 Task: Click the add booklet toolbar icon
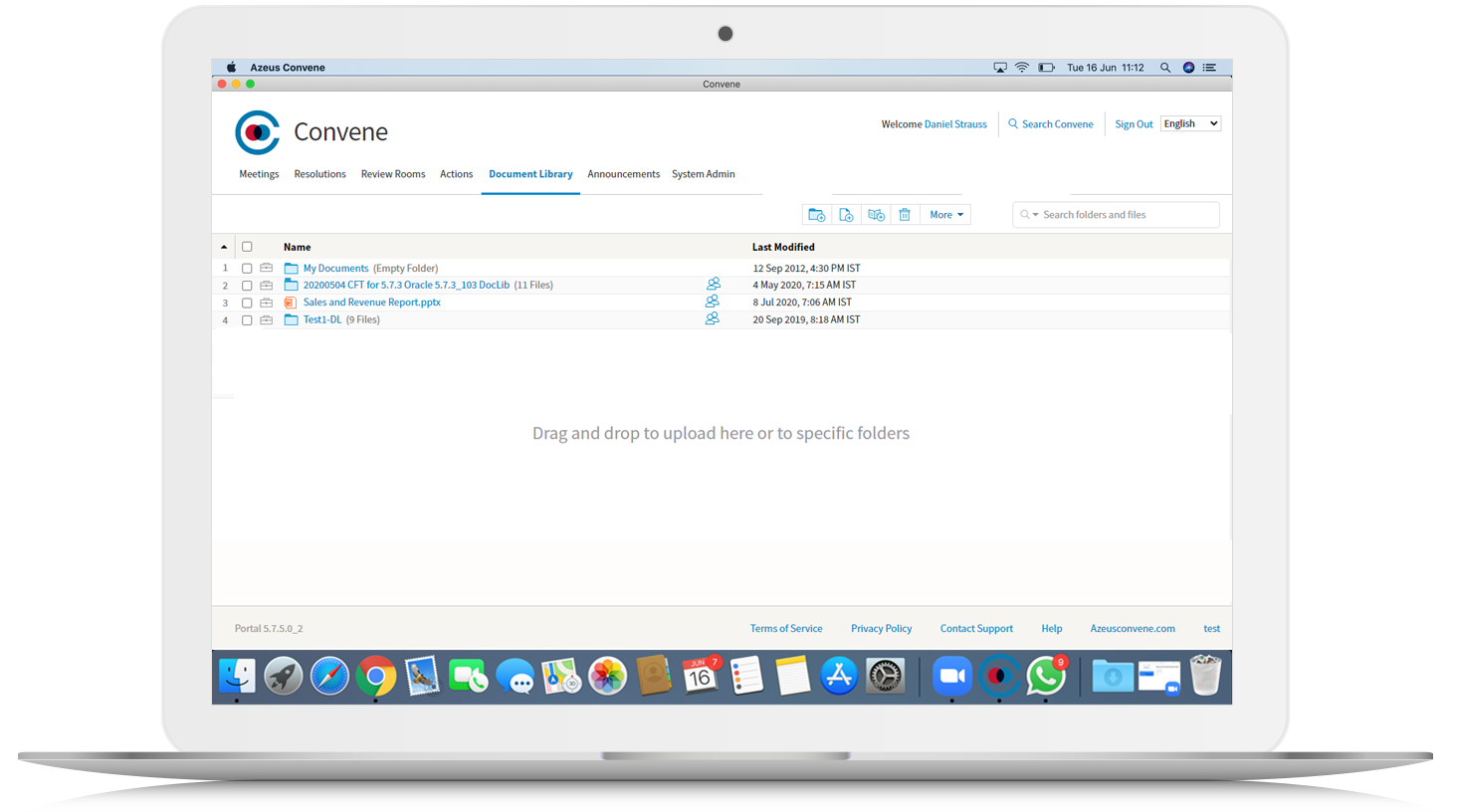click(876, 215)
